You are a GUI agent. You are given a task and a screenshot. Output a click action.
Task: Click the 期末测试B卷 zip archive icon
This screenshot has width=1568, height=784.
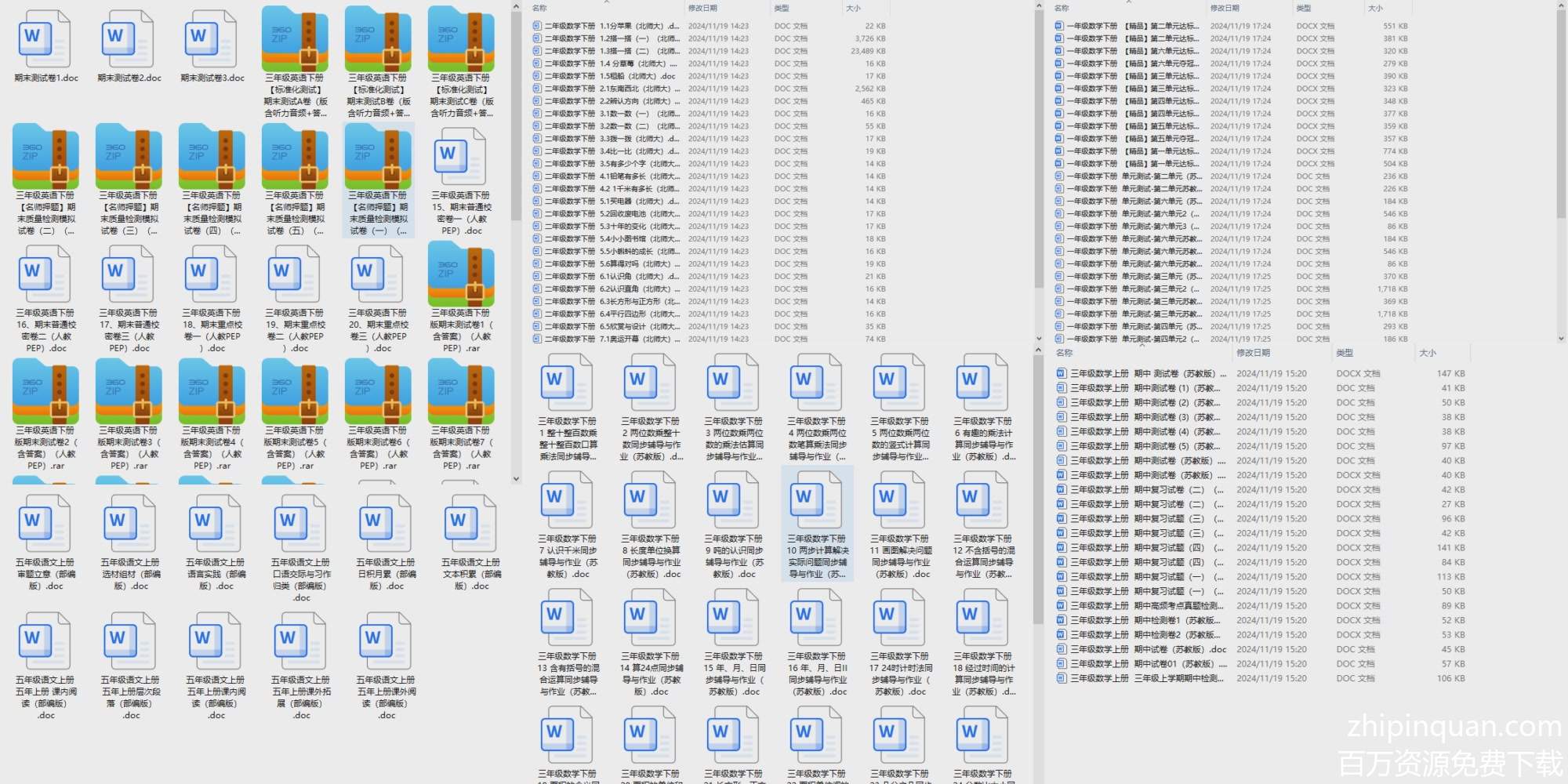378,39
